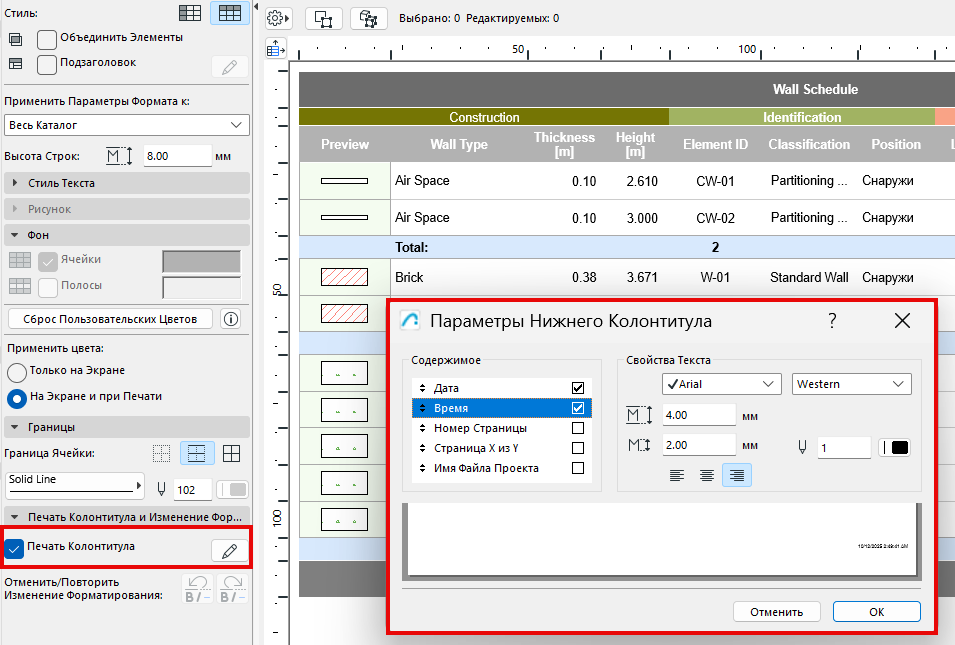Open the settings gear at top toolbar
Image resolution: width=955 pixels, height=645 pixels.
pos(277,18)
